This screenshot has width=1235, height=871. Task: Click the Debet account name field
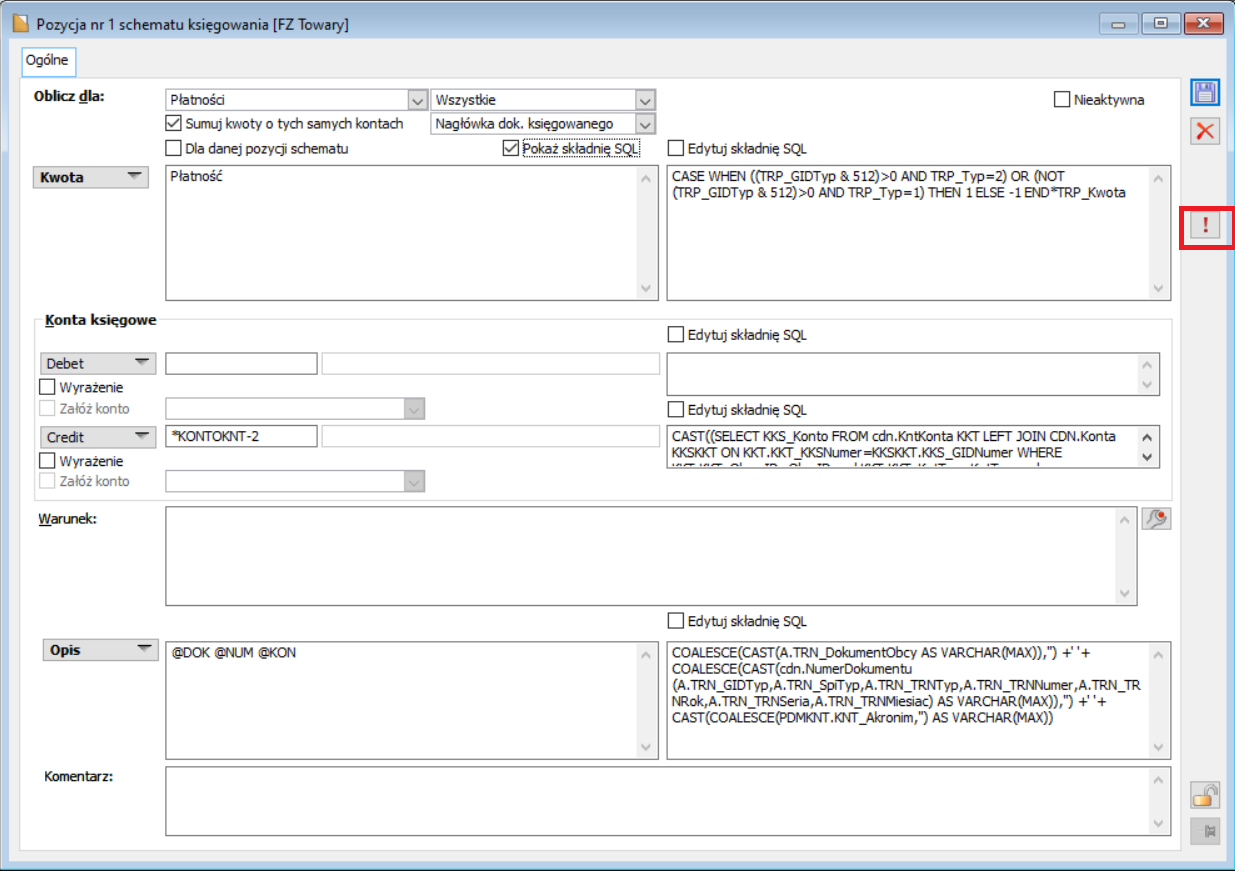click(x=491, y=363)
